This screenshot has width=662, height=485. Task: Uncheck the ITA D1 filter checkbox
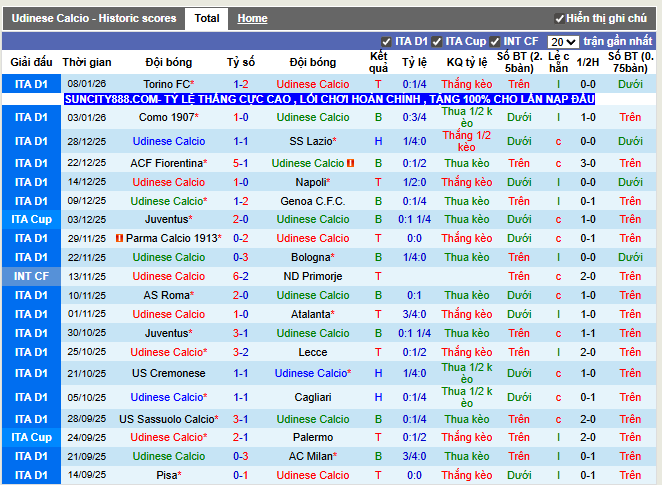tap(386, 42)
